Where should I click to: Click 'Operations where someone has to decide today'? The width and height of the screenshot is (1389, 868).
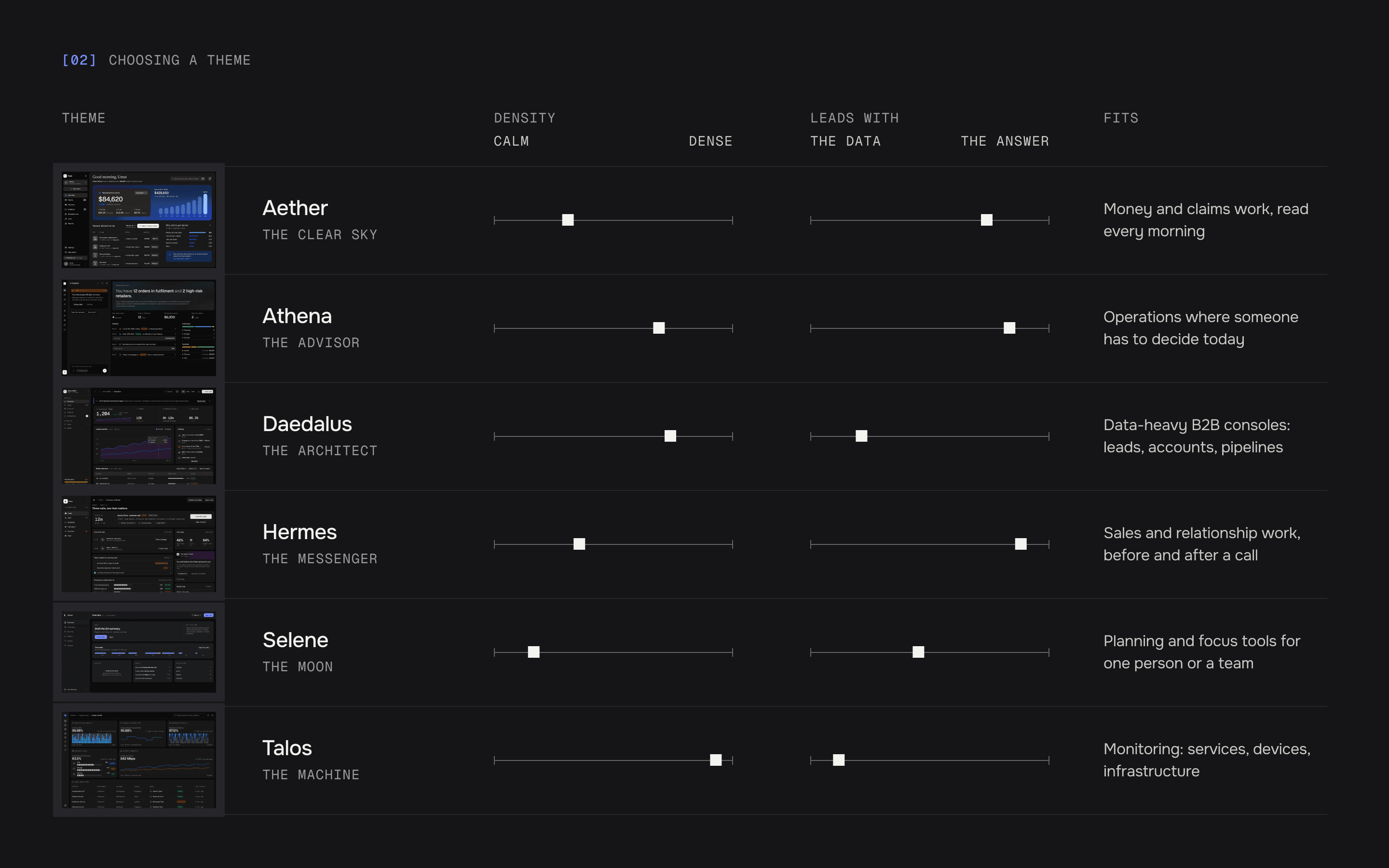pyautogui.click(x=1201, y=328)
